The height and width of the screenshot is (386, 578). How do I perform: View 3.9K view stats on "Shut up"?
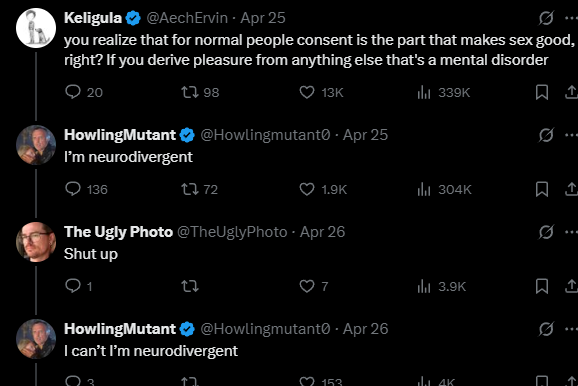(442, 286)
